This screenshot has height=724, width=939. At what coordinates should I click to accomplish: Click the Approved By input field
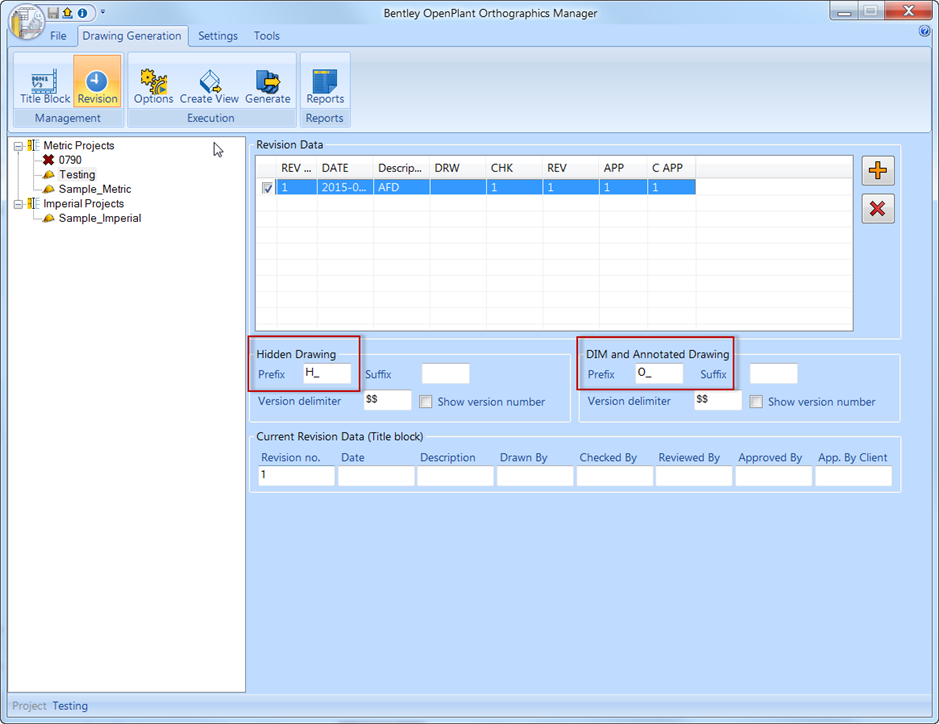tap(774, 476)
